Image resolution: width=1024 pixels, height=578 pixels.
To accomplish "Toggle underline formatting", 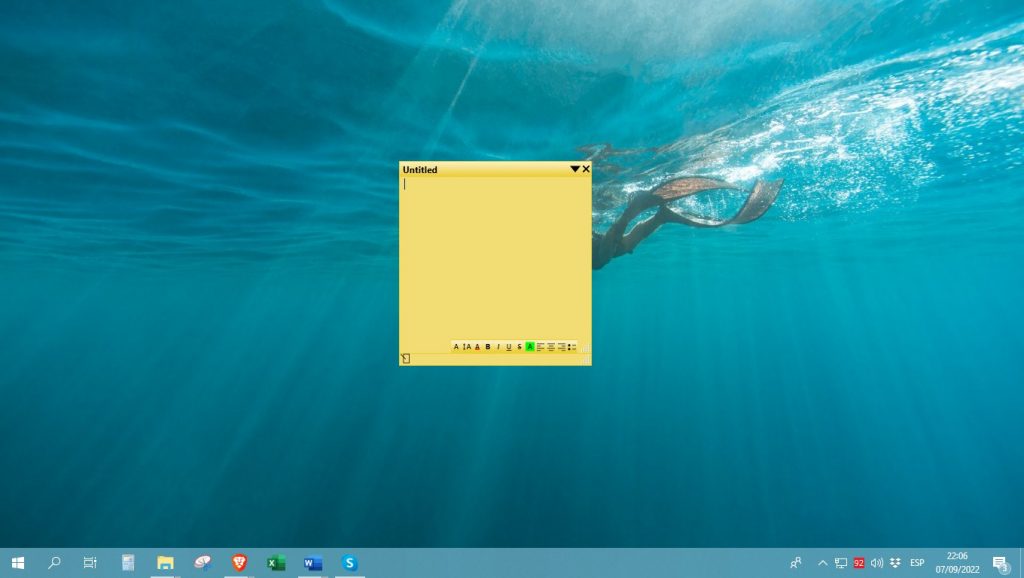I will tap(509, 346).
